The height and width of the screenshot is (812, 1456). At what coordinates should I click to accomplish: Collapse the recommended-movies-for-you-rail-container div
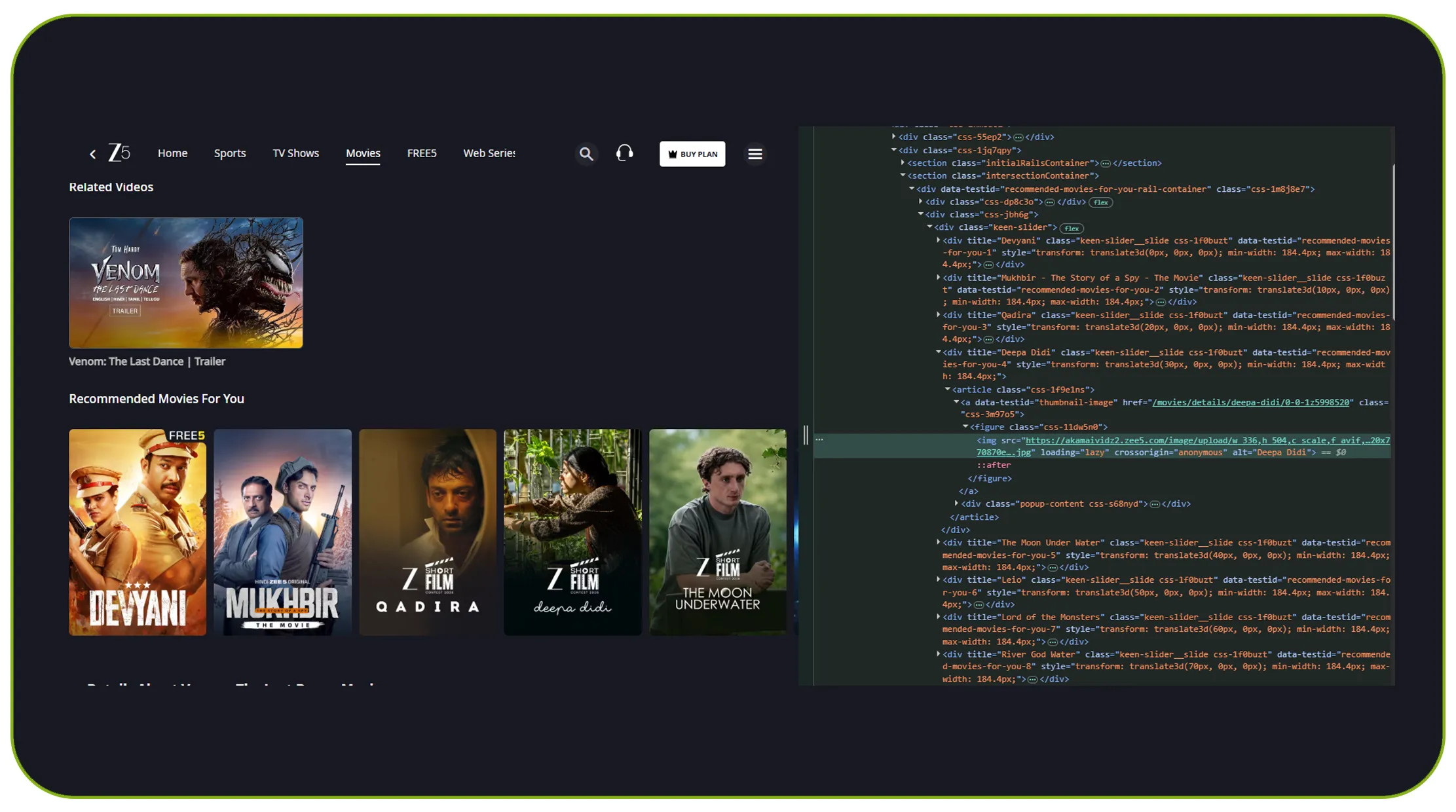click(x=912, y=189)
